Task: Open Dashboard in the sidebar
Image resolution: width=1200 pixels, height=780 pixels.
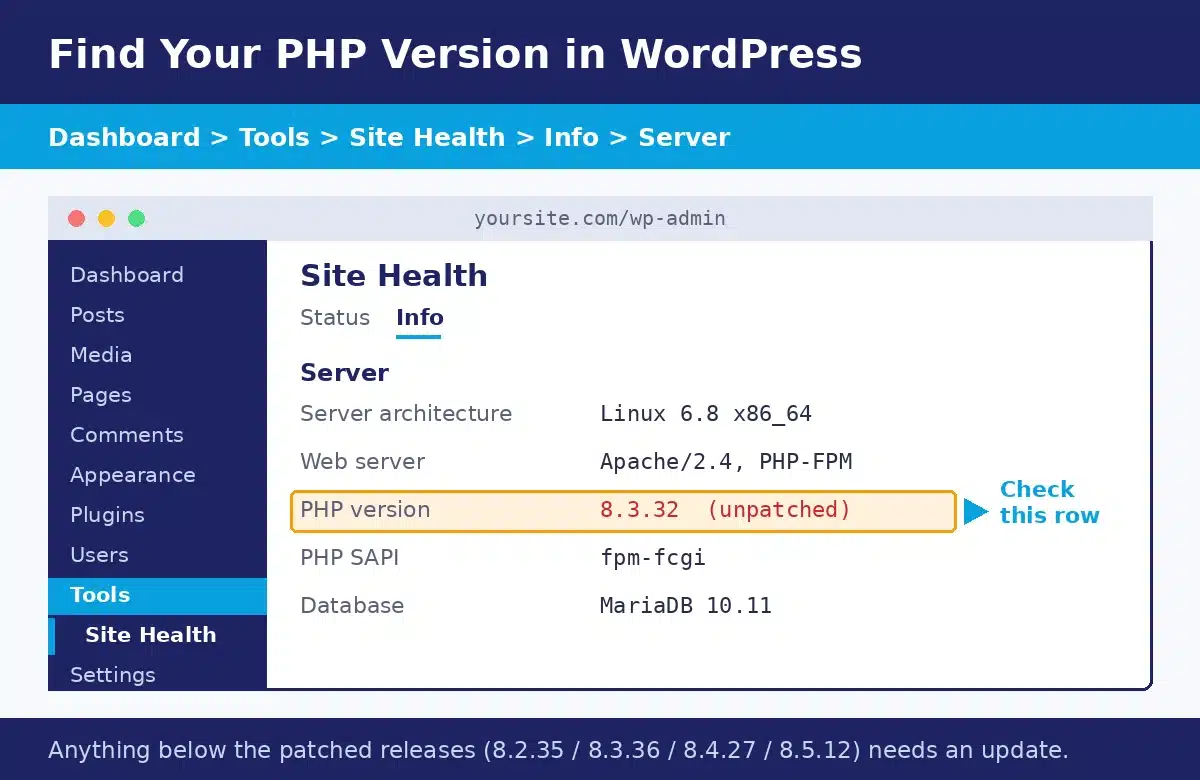Action: [127, 275]
